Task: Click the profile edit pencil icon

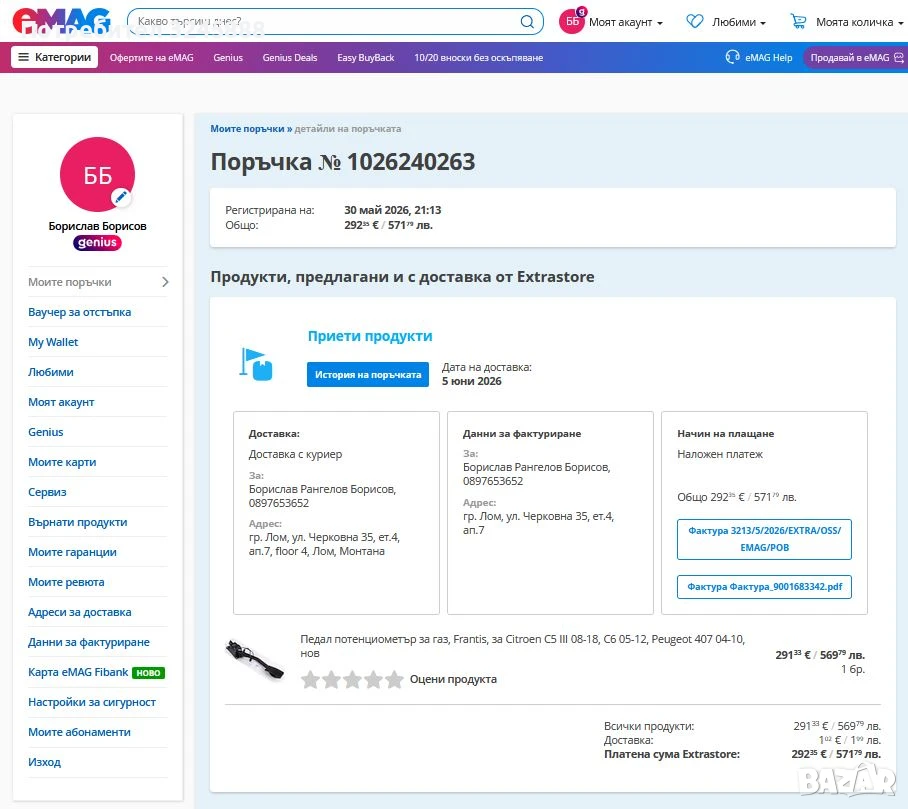Action: [x=120, y=197]
